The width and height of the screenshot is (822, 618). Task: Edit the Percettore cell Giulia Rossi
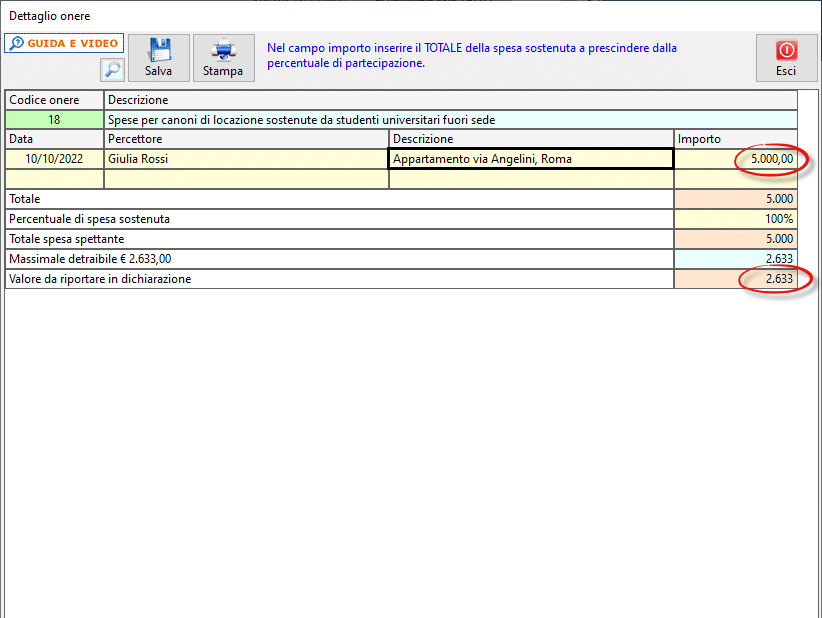(246, 159)
